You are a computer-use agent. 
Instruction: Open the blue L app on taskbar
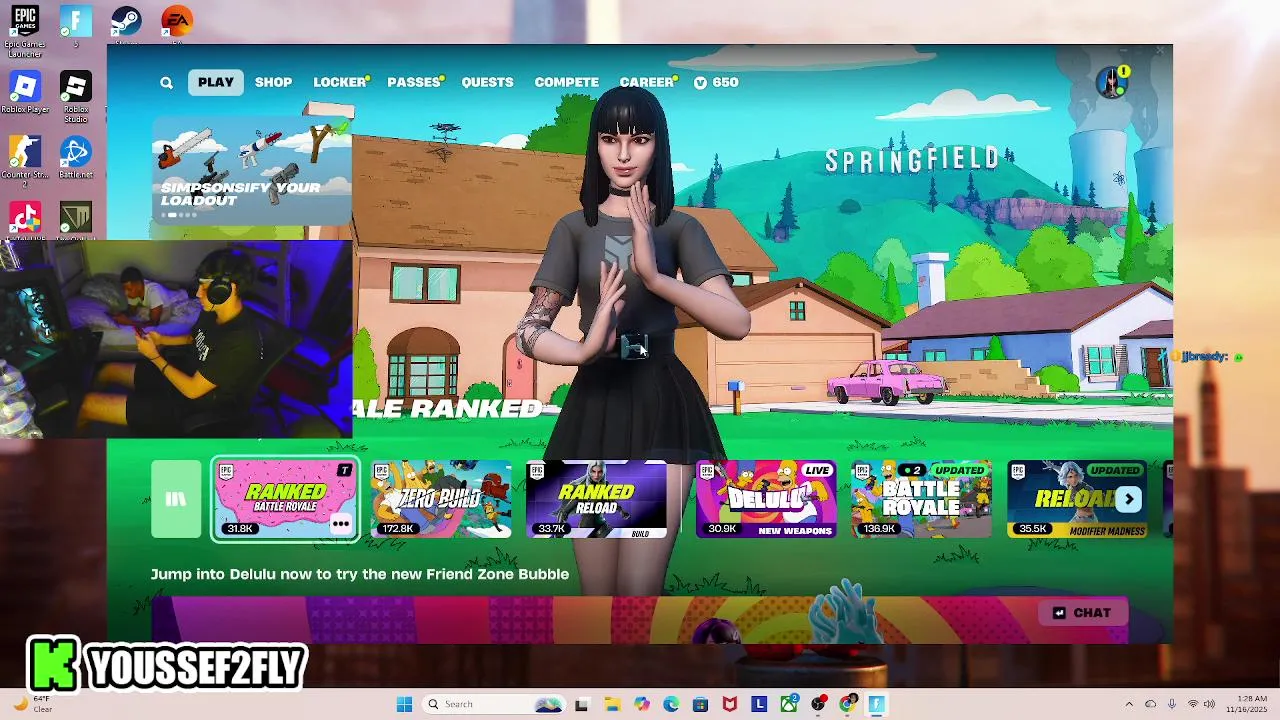coord(759,704)
